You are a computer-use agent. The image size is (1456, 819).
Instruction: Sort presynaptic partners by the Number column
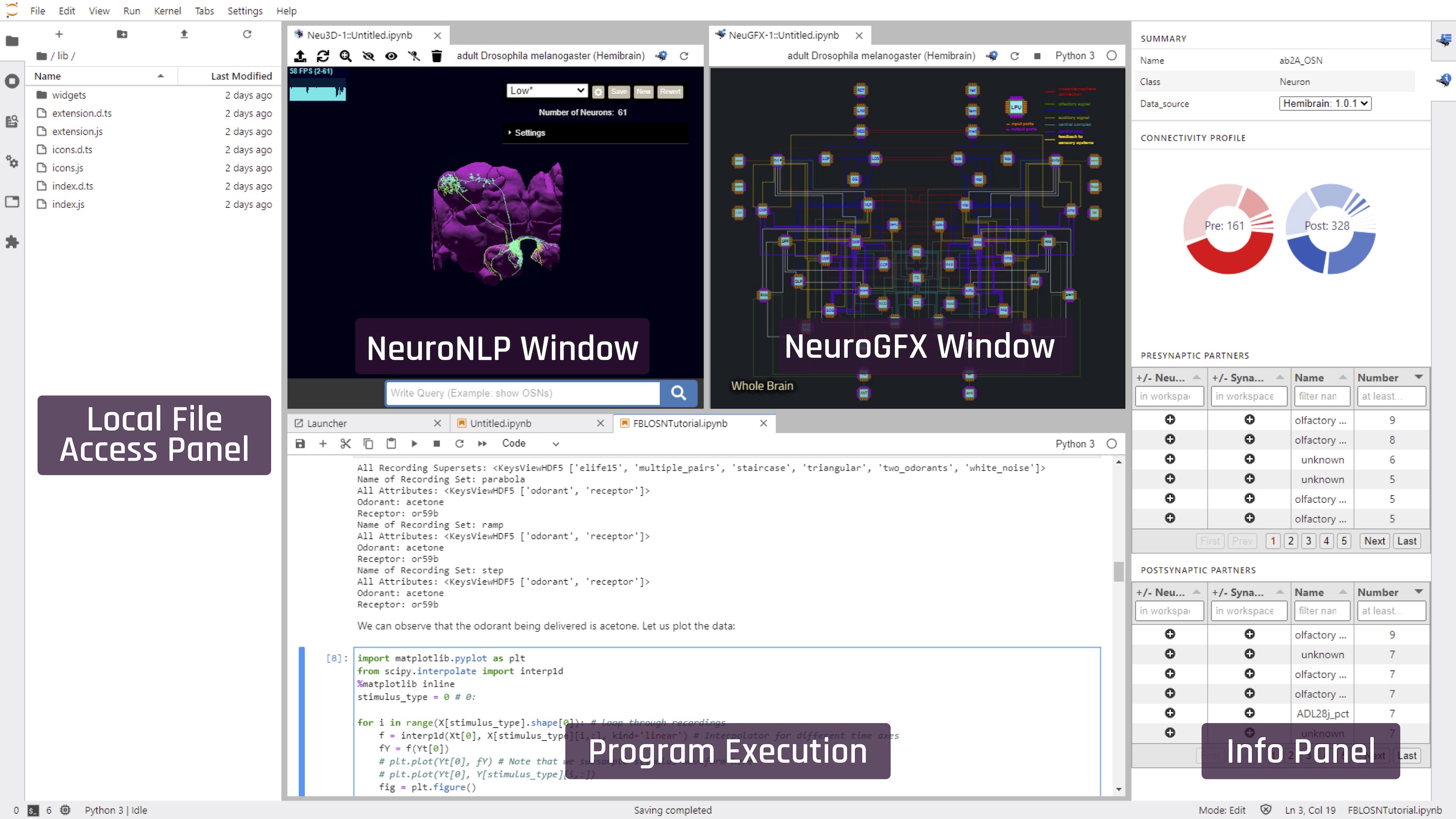(x=1390, y=377)
